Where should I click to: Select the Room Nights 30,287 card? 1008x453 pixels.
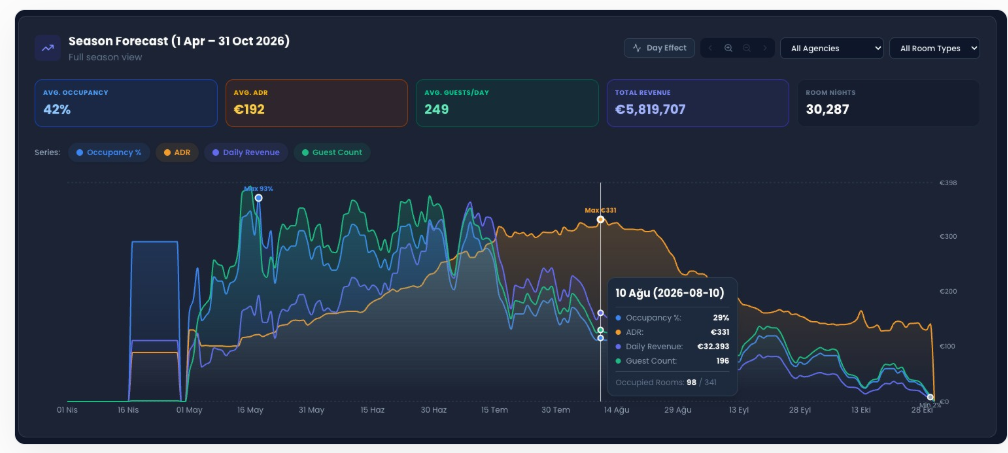point(888,103)
